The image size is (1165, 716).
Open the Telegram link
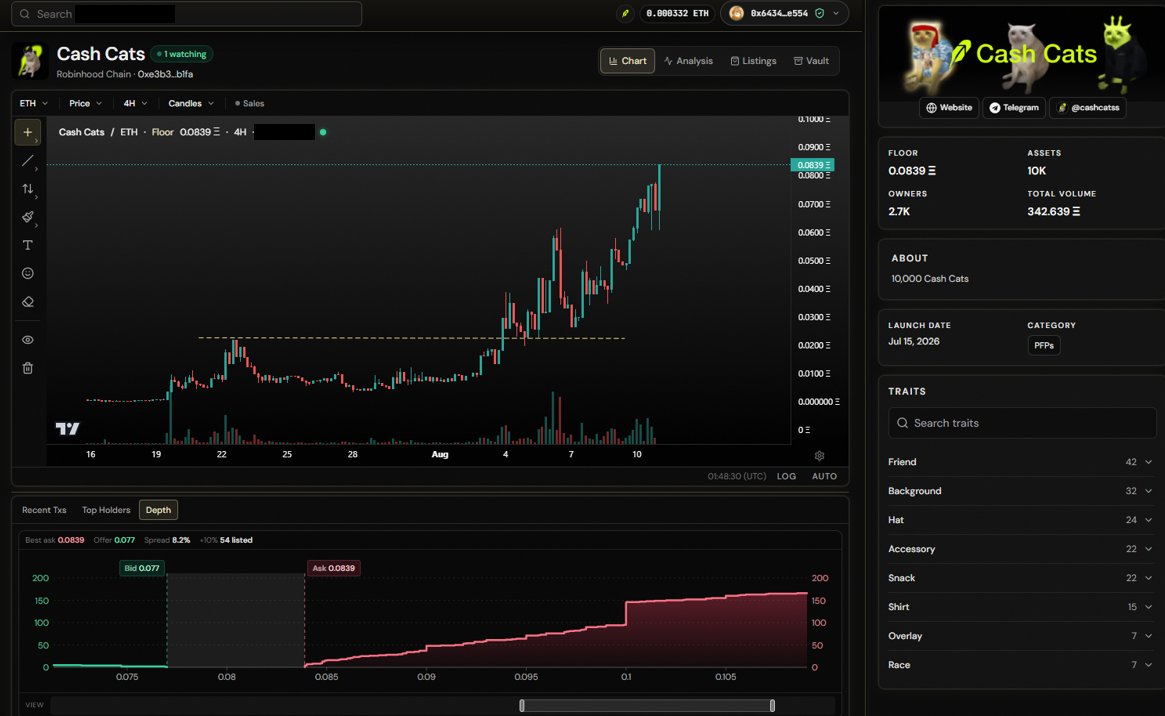pos(1014,108)
